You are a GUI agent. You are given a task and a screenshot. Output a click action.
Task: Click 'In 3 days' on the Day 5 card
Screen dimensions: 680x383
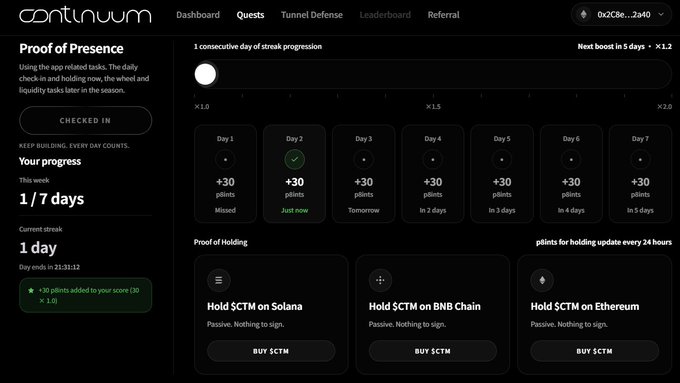(502, 210)
